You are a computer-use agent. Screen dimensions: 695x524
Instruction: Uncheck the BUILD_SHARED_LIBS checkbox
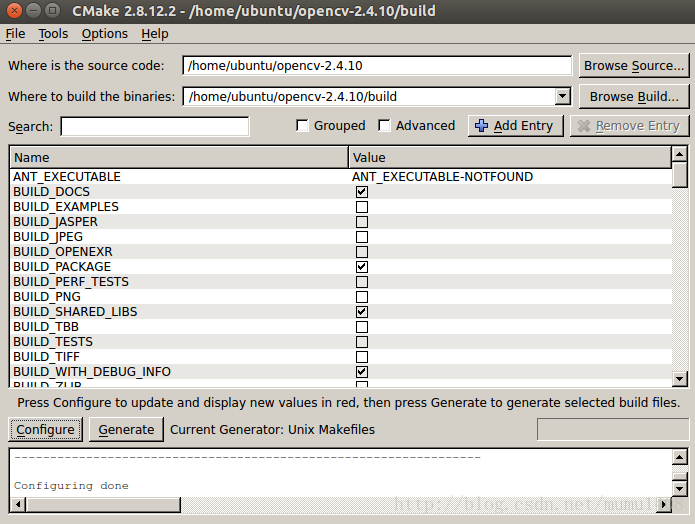point(362,312)
